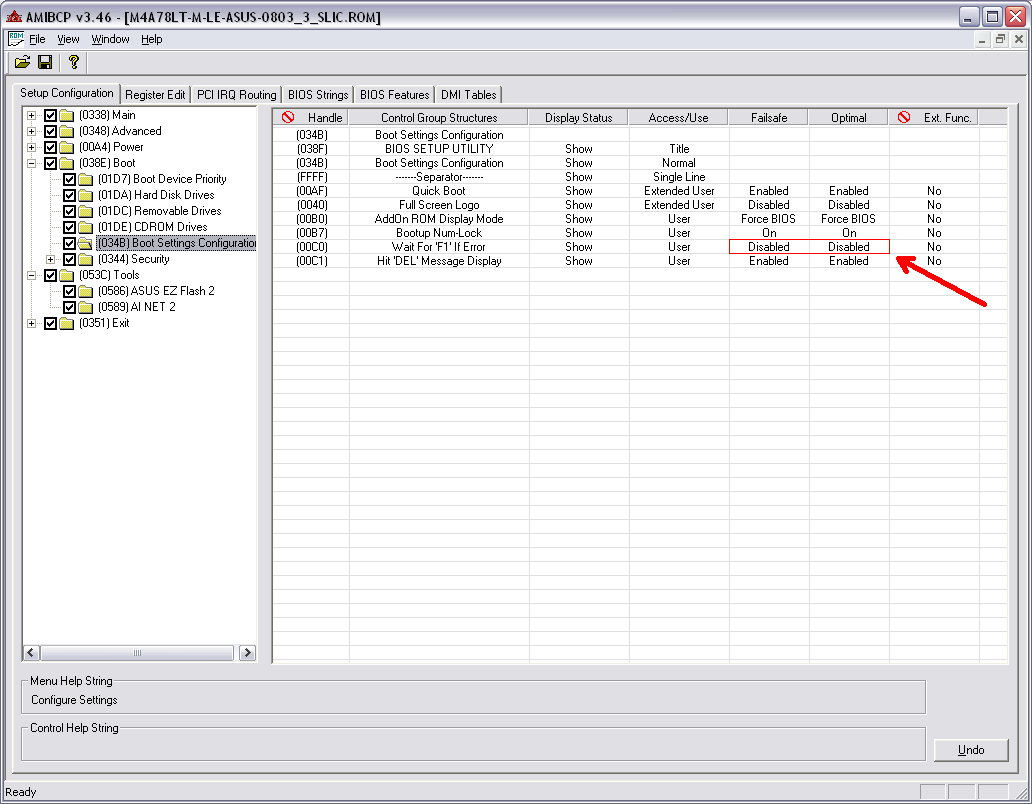Open the Help menu
The image size is (1032, 804).
pyautogui.click(x=151, y=39)
